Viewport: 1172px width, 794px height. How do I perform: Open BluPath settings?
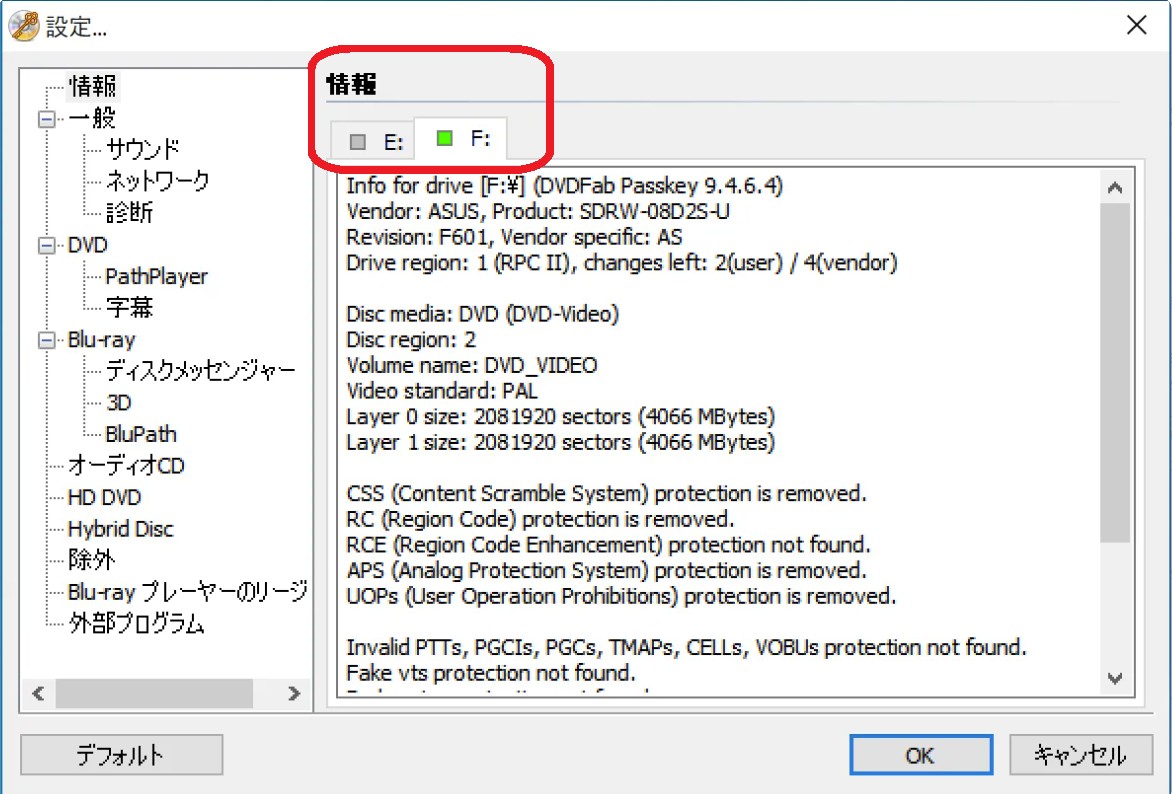click(x=141, y=434)
